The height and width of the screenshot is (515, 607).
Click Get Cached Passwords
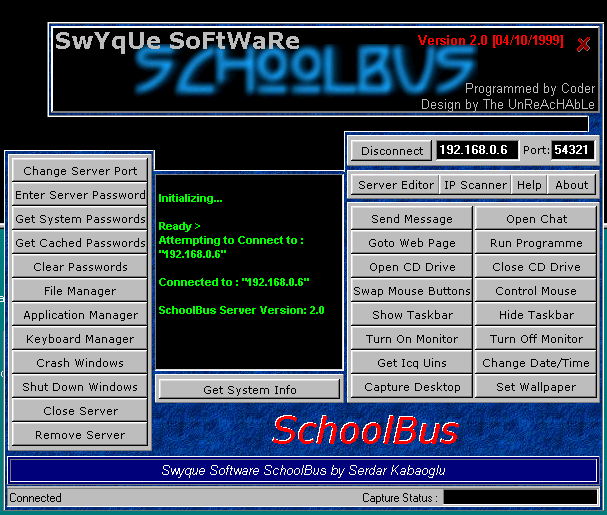(x=80, y=243)
